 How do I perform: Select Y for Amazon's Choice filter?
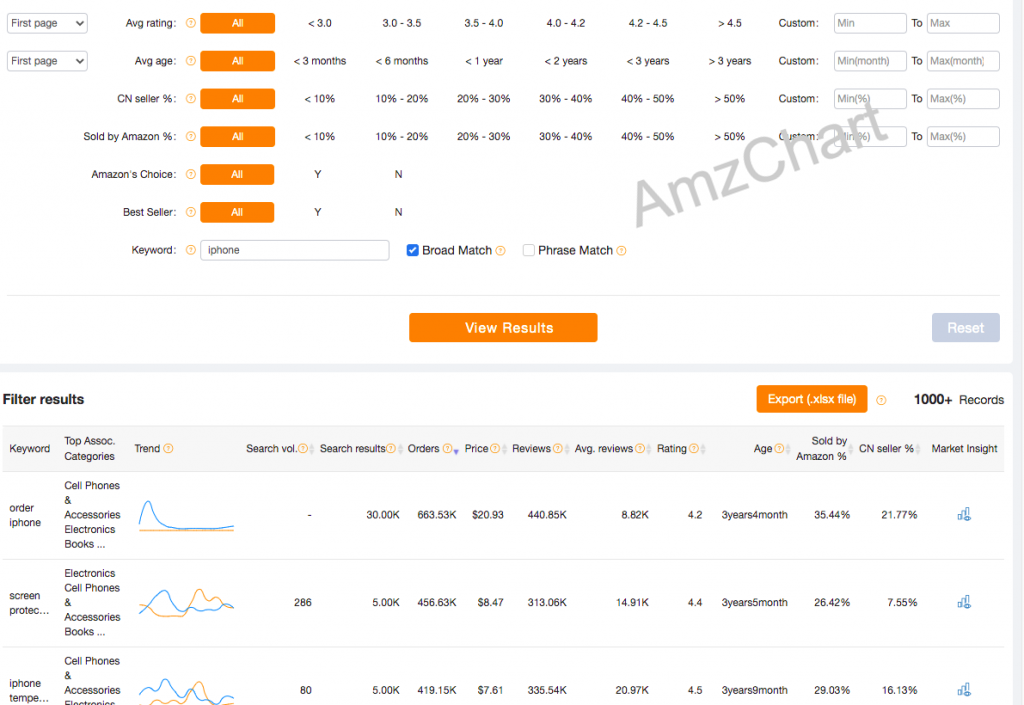(x=317, y=174)
